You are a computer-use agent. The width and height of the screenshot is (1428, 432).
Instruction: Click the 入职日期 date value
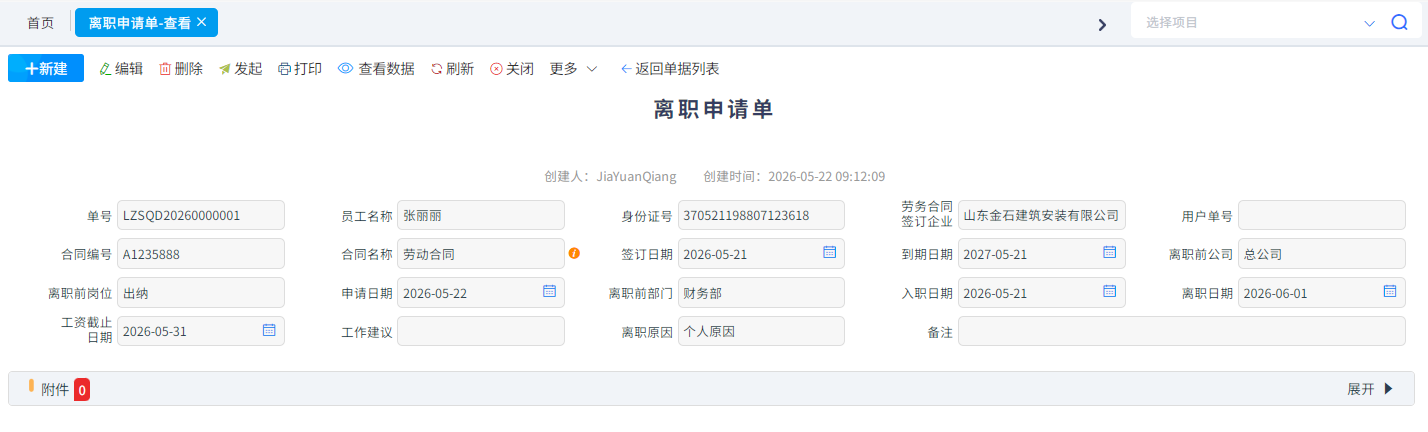point(995,293)
